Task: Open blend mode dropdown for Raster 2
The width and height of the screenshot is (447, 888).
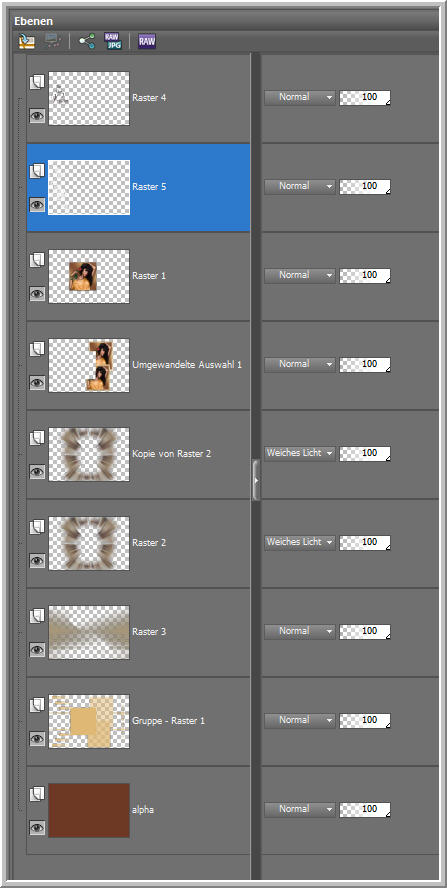Action: click(x=300, y=542)
